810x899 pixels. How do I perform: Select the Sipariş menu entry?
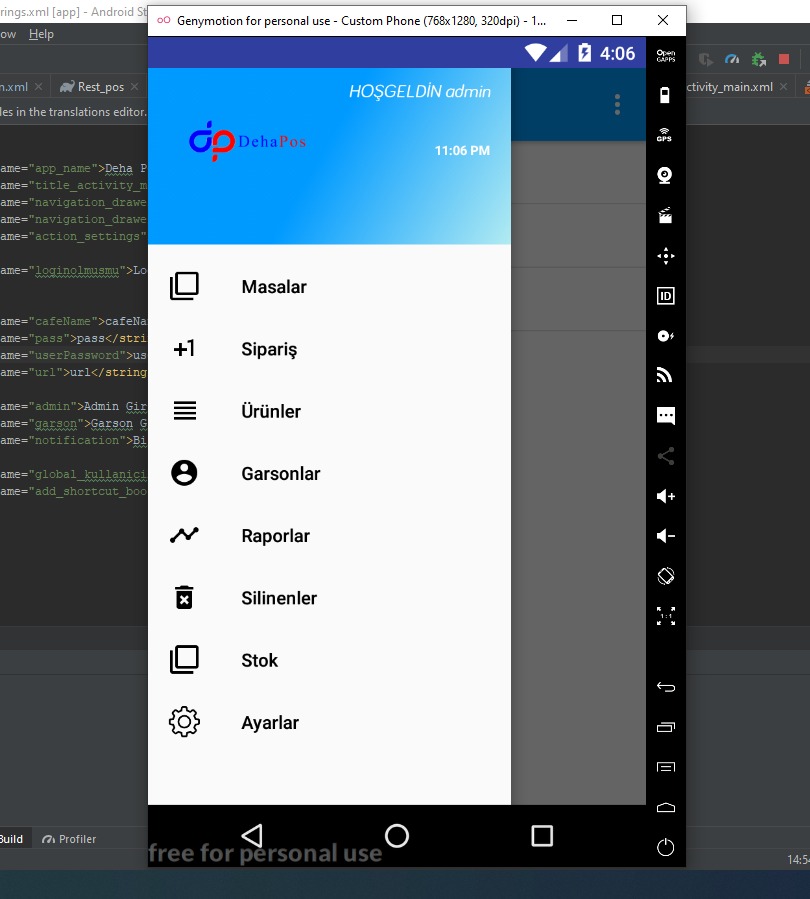pos(269,350)
